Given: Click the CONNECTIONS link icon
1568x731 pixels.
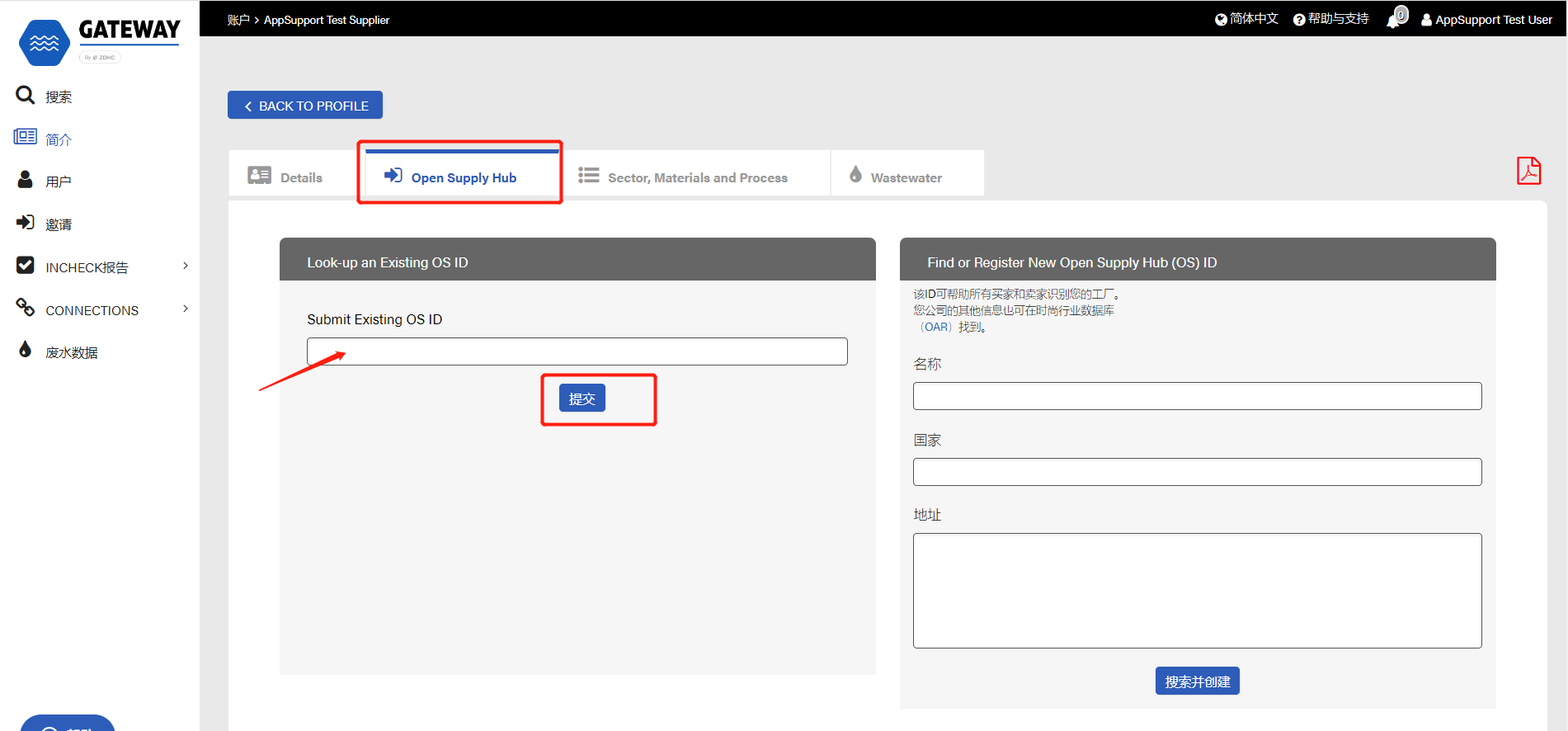Looking at the screenshot, I should pos(26,309).
